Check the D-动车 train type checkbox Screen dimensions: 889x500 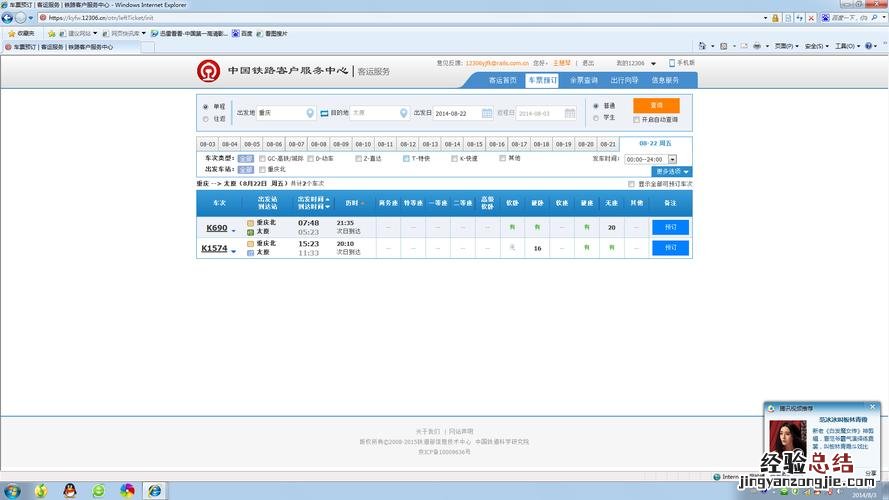(310, 158)
